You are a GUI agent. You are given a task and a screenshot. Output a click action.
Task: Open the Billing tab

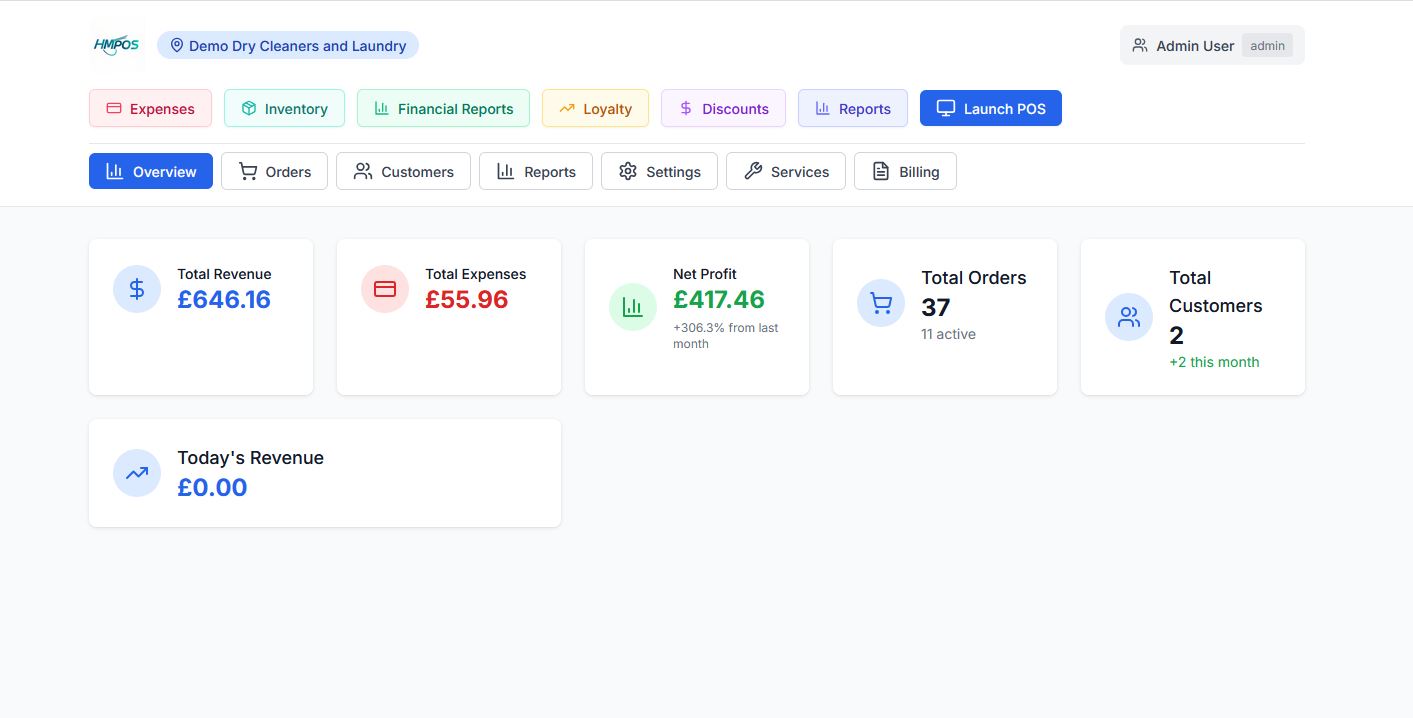tap(905, 171)
